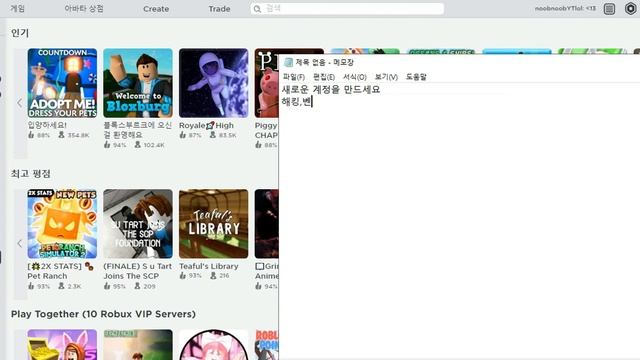Open the Robux icon in header
This screenshot has height=360, width=640.
(x=631, y=9)
